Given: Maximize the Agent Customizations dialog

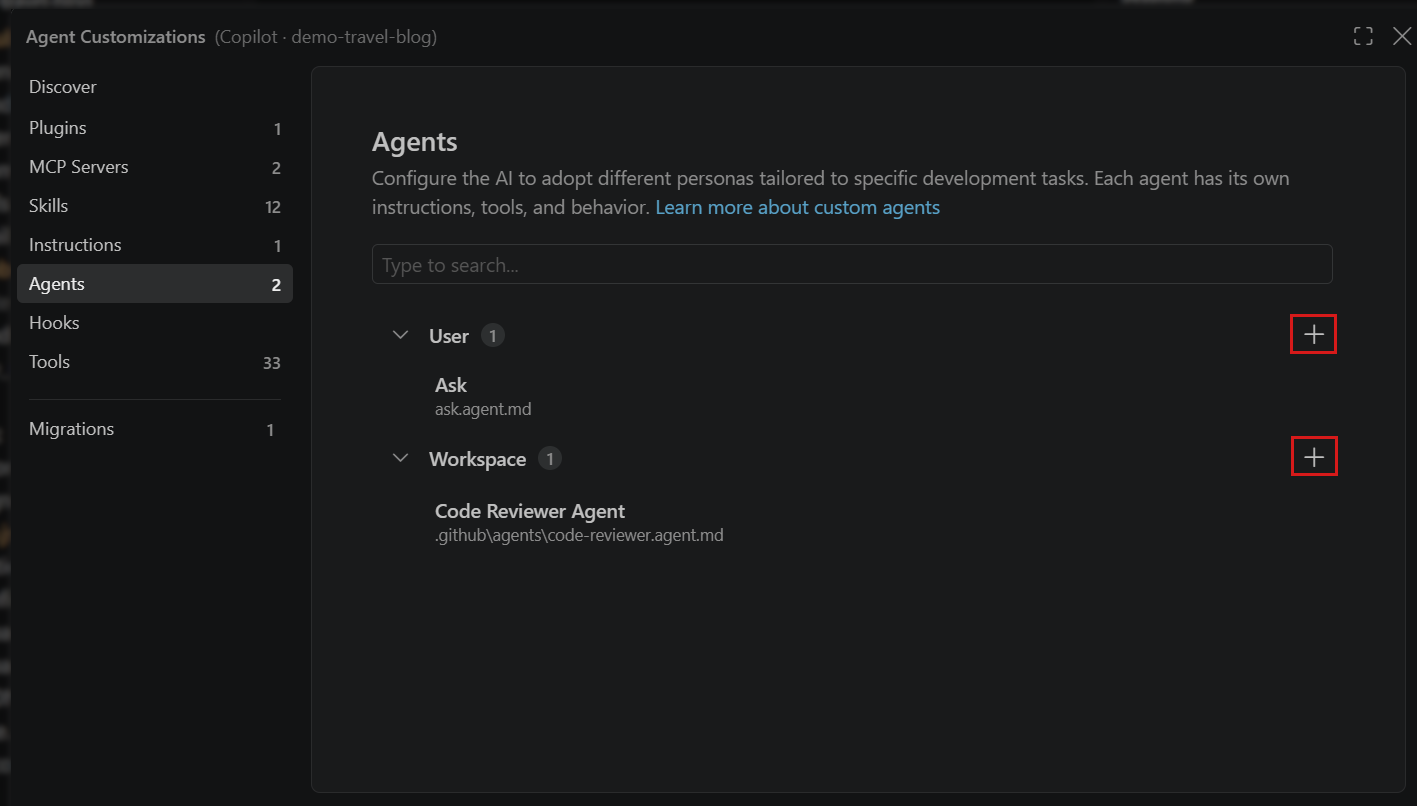Looking at the screenshot, I should pyautogui.click(x=1363, y=37).
